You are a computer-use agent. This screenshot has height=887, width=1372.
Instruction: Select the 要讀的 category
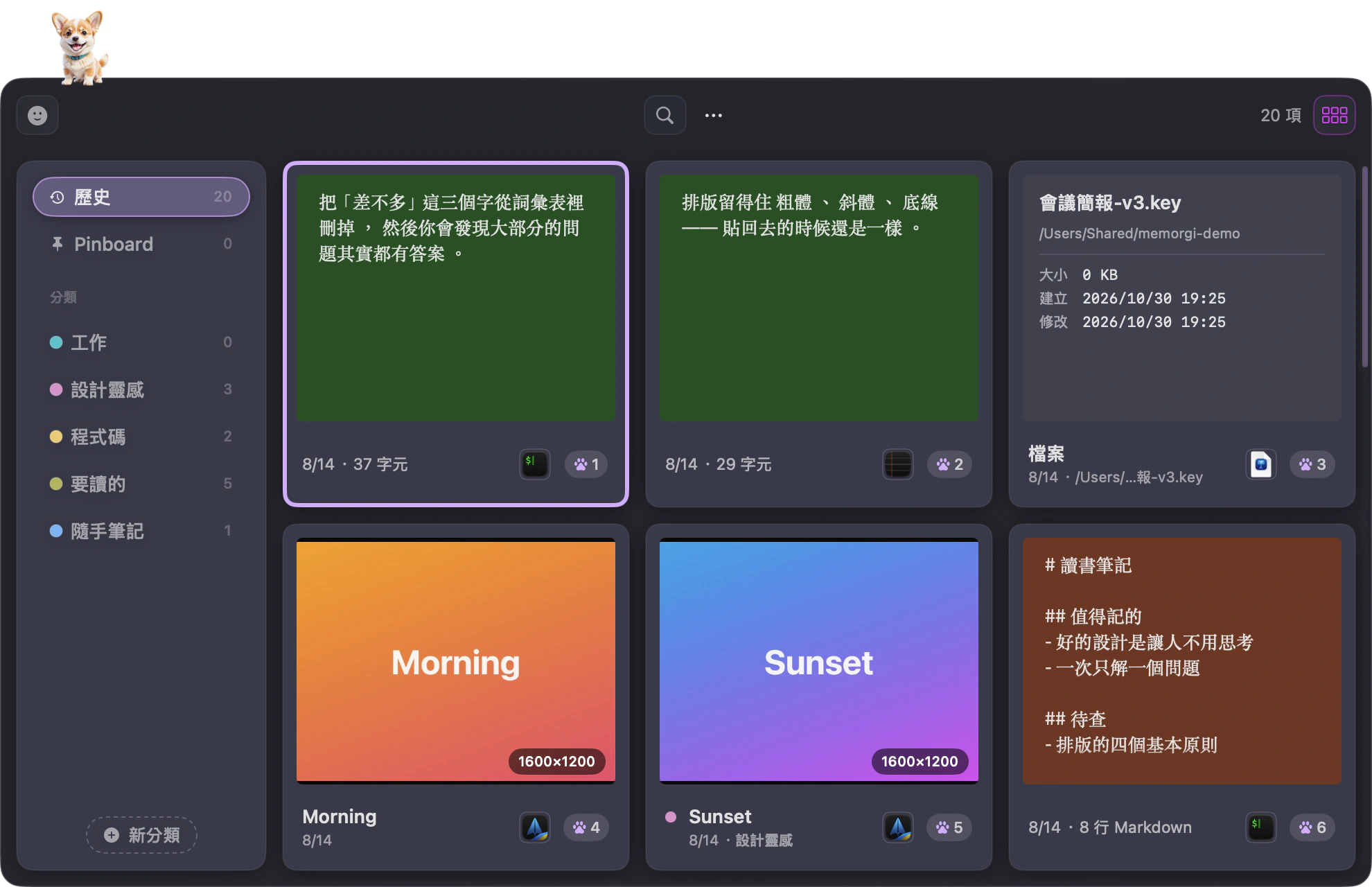coord(141,484)
